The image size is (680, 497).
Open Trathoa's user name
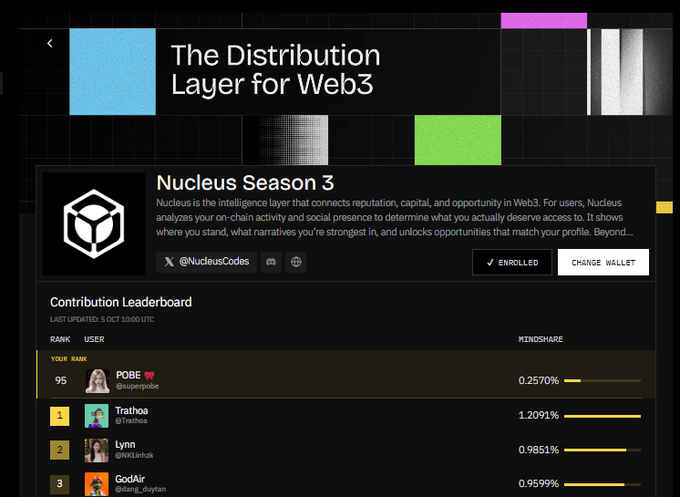click(131, 410)
